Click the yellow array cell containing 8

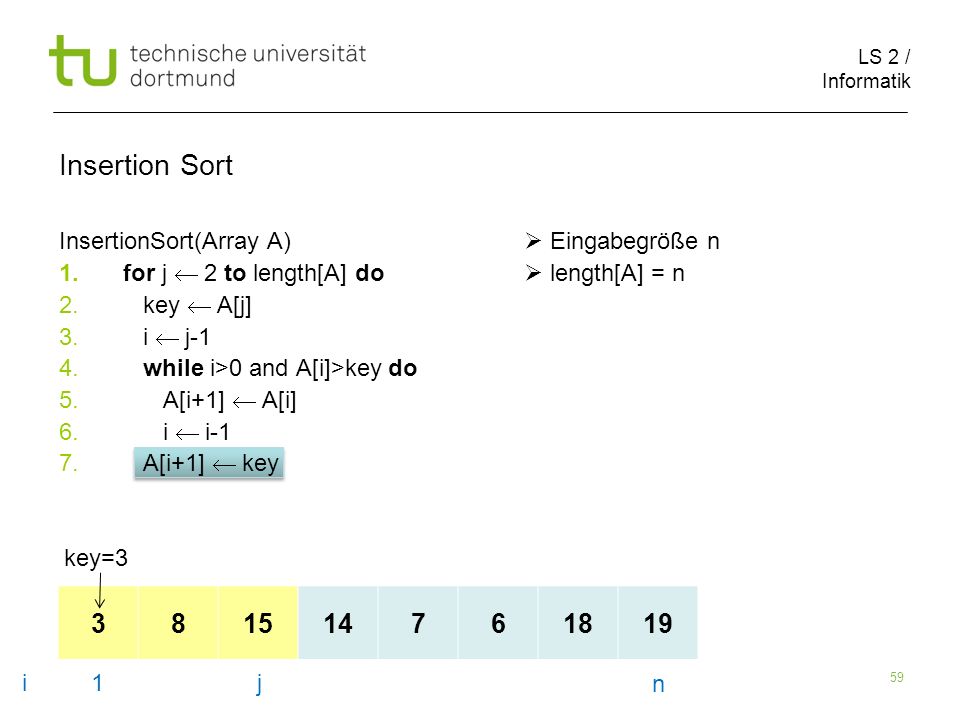(x=178, y=623)
